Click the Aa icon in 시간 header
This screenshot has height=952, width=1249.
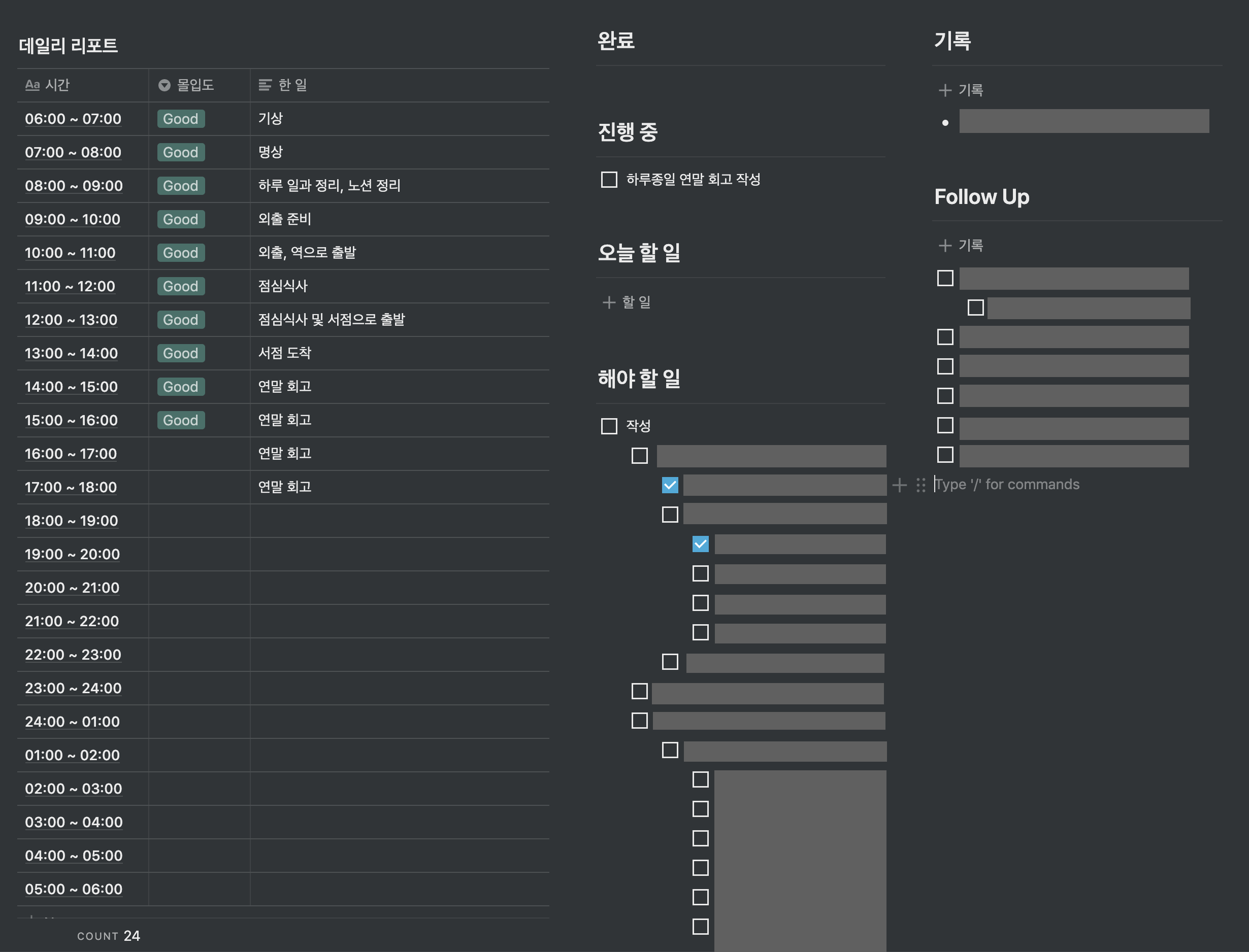tap(32, 85)
